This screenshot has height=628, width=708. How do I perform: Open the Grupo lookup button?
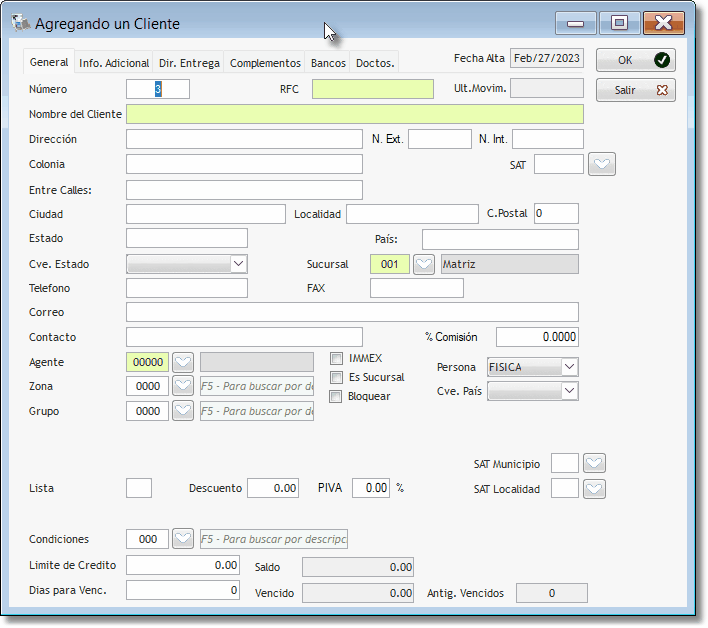click(x=183, y=411)
